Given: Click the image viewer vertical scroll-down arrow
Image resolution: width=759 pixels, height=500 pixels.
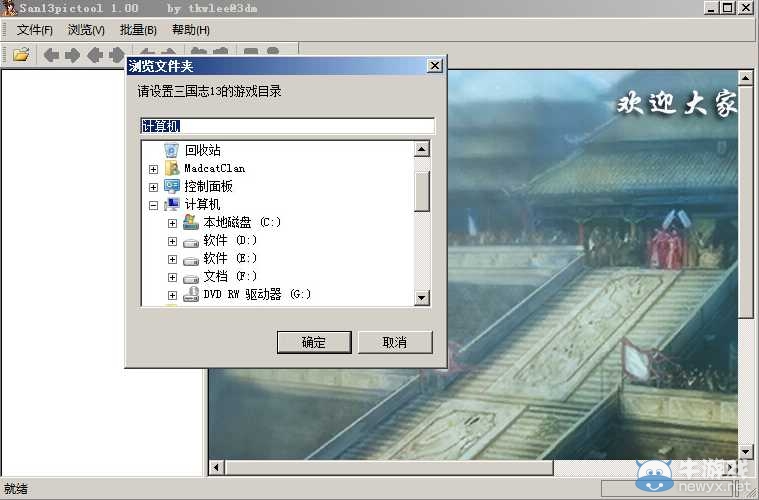Looking at the screenshot, I should pos(745,452).
